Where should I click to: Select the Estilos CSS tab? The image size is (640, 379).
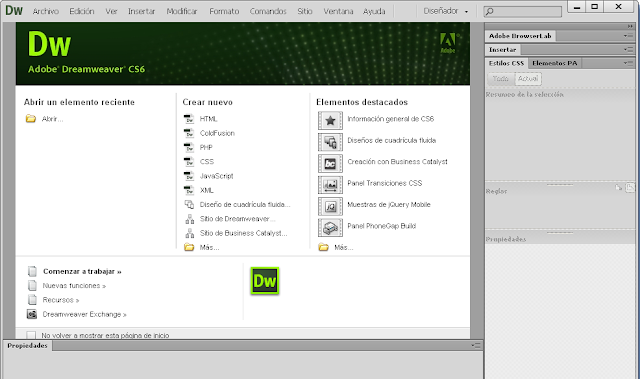tap(506, 63)
